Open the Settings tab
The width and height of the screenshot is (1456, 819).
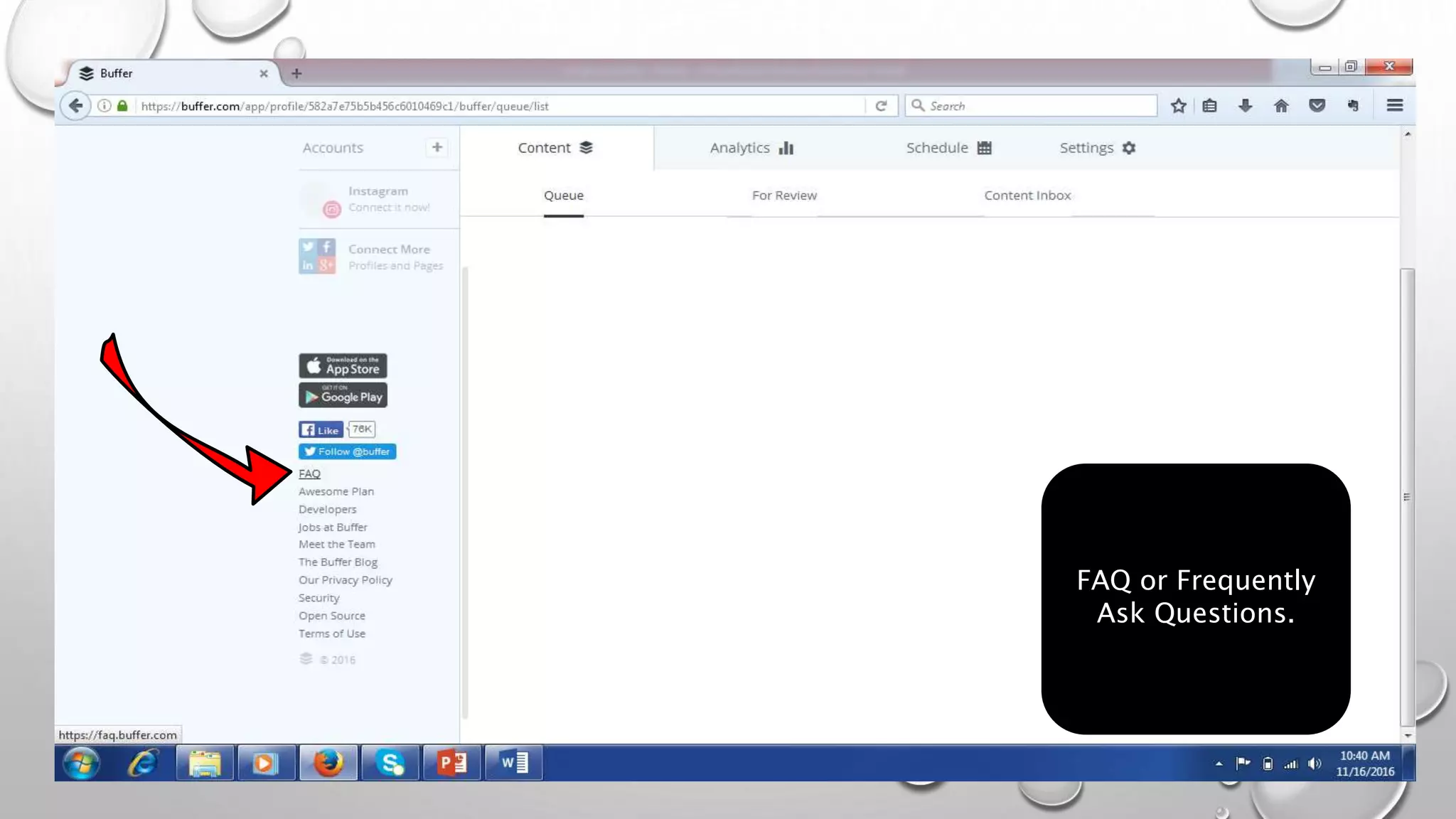1097,148
